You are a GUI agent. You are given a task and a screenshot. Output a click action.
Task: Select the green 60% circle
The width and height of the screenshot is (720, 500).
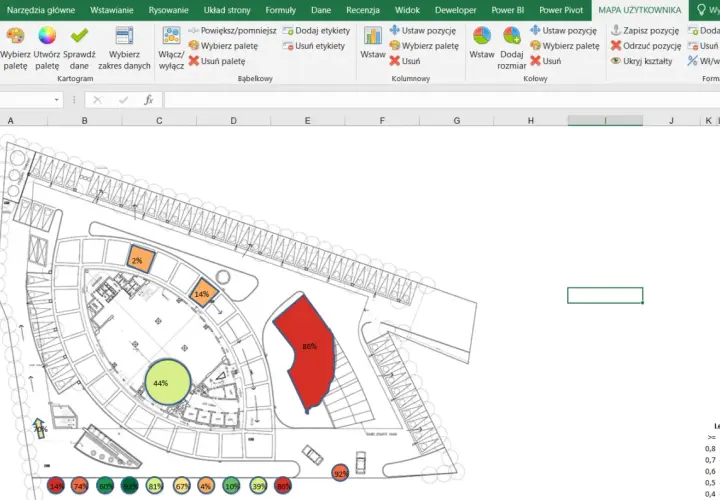[x=105, y=485]
